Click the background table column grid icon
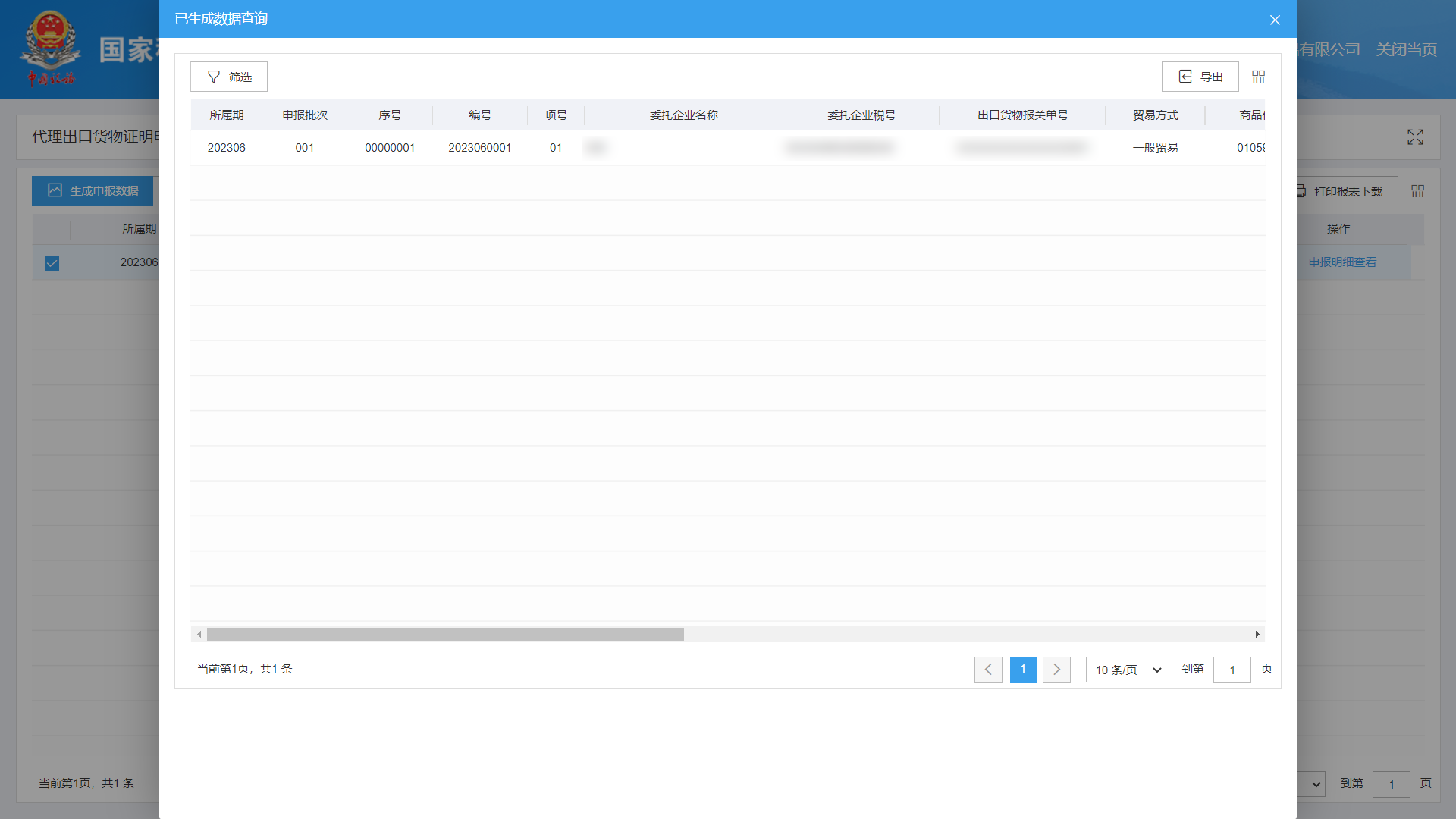 point(1417,191)
